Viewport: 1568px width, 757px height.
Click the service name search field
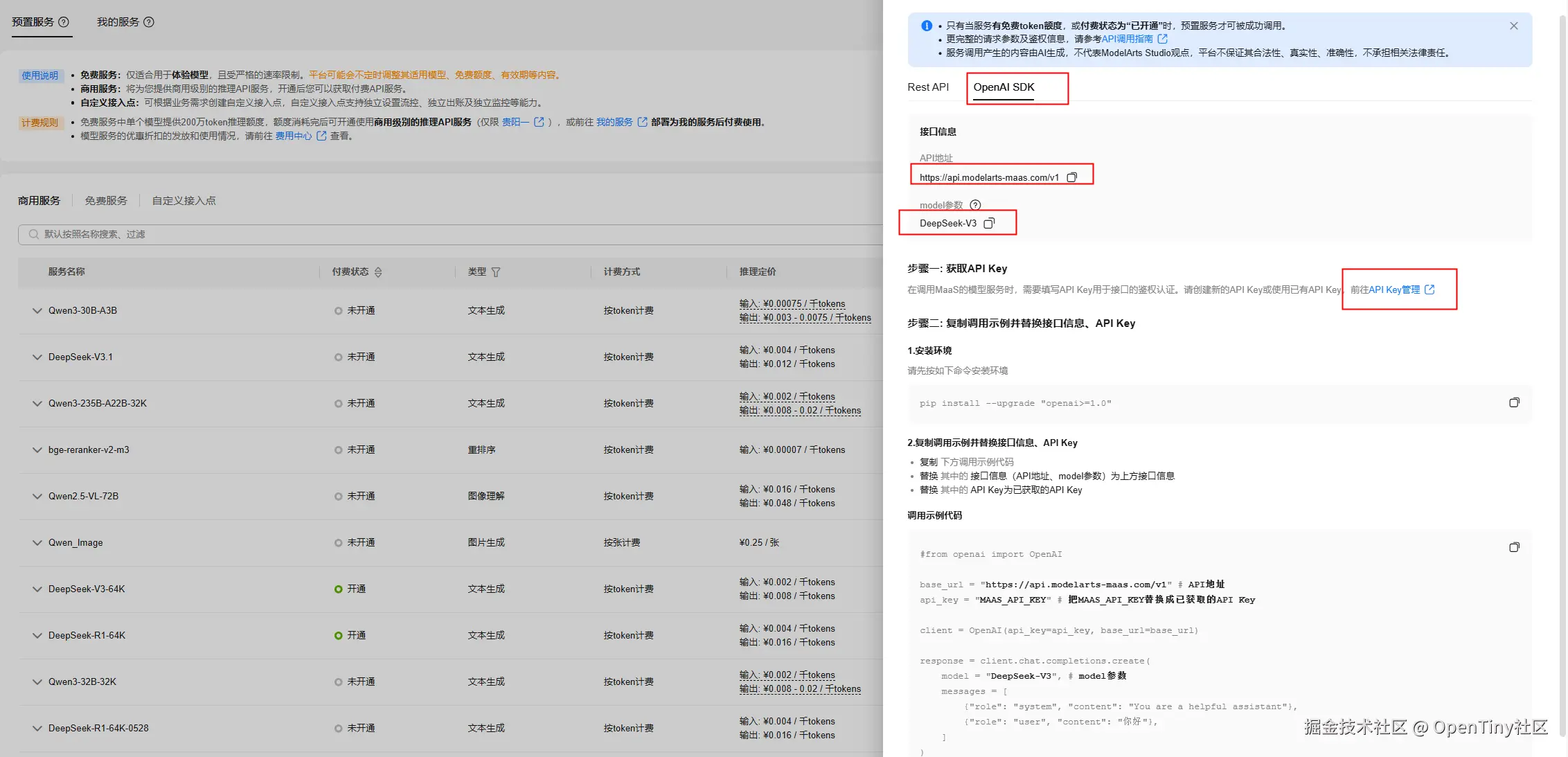(416, 234)
